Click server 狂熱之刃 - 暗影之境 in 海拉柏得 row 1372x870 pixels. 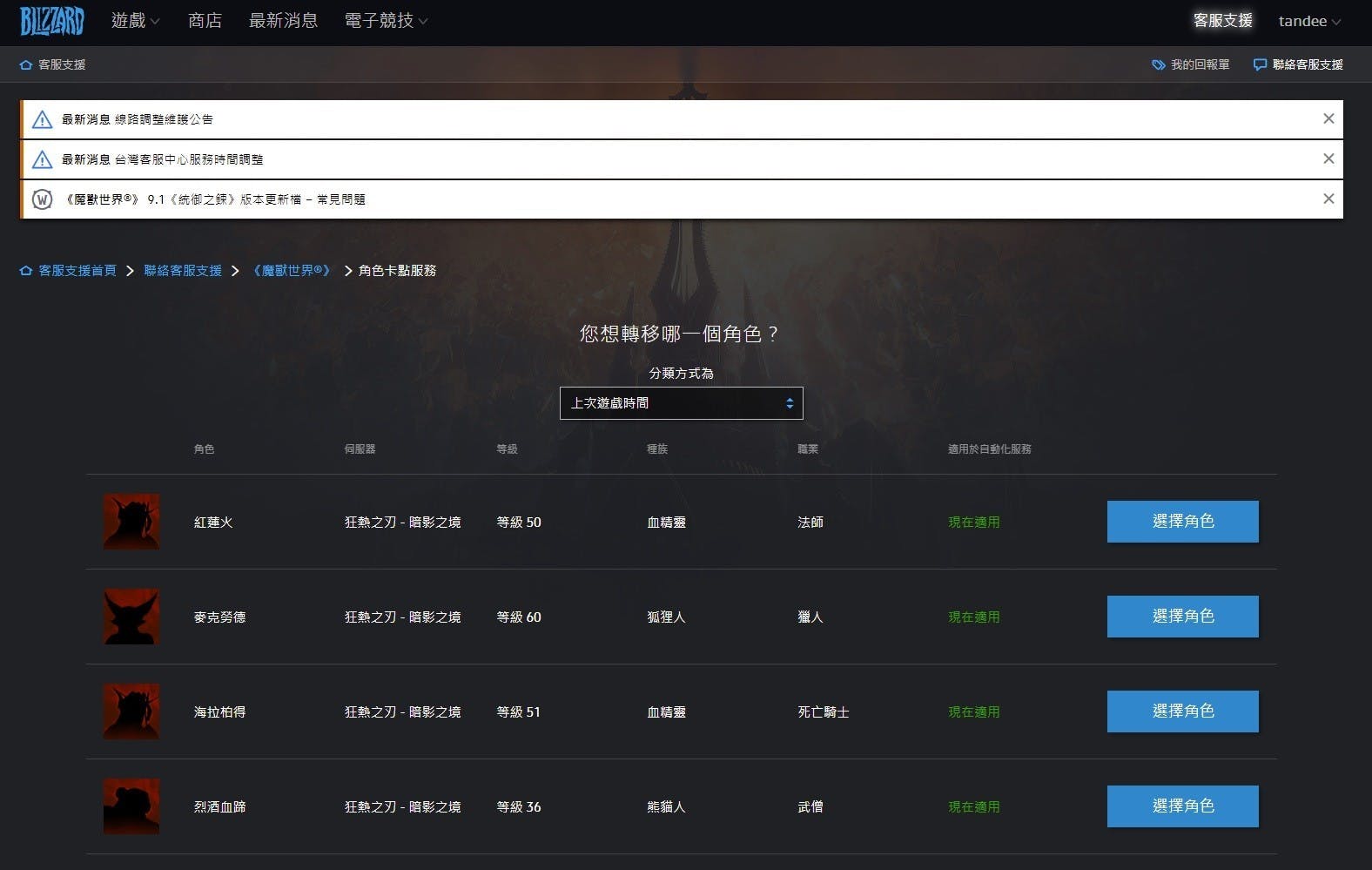coord(402,712)
